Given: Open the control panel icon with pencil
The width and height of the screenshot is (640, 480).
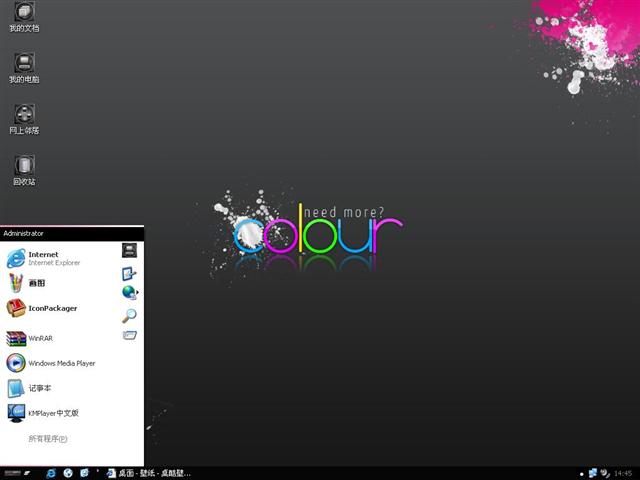Looking at the screenshot, I should click(x=129, y=273).
